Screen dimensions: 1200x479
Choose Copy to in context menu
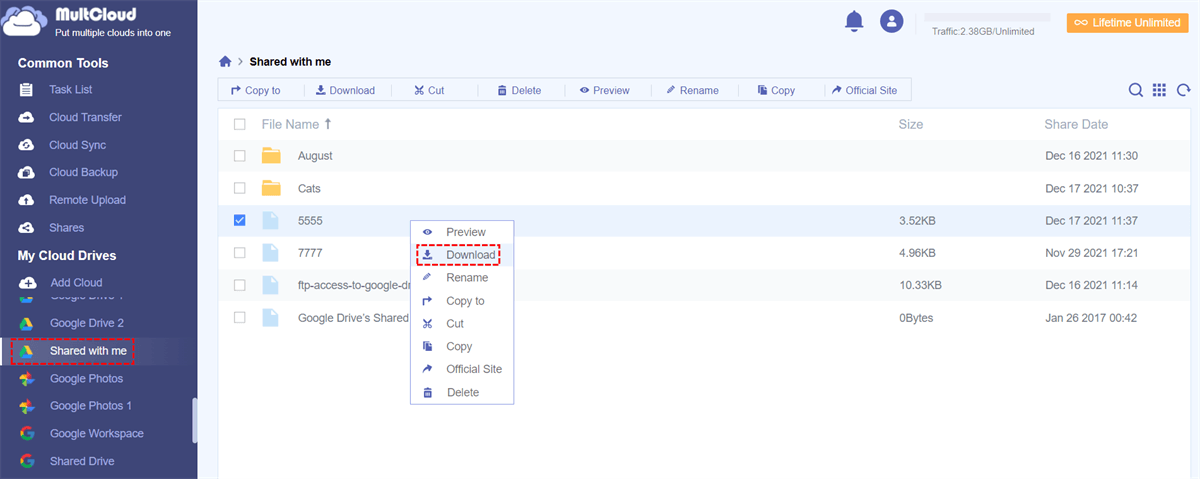tap(462, 301)
